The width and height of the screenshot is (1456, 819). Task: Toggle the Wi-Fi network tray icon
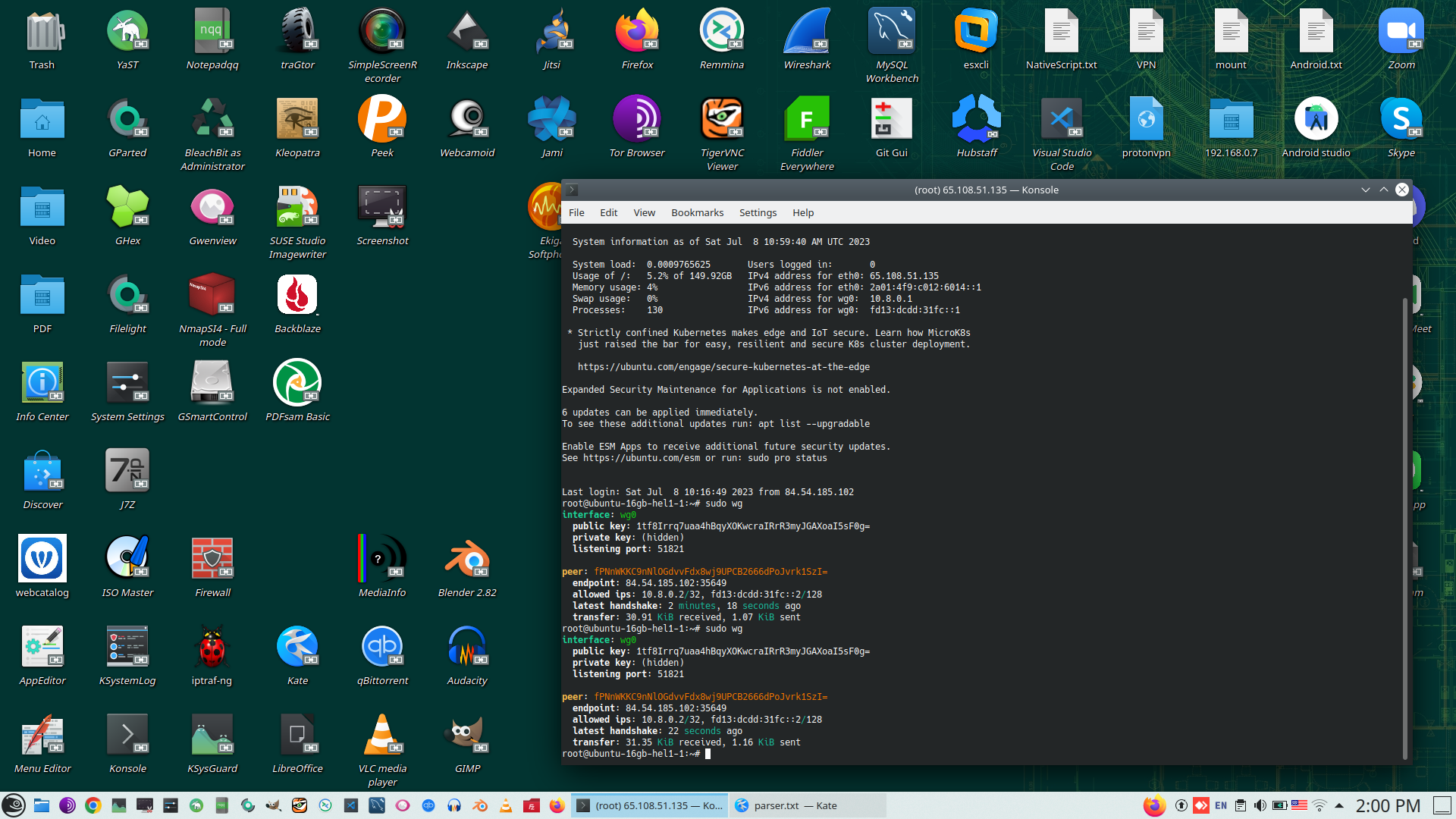(x=1319, y=805)
